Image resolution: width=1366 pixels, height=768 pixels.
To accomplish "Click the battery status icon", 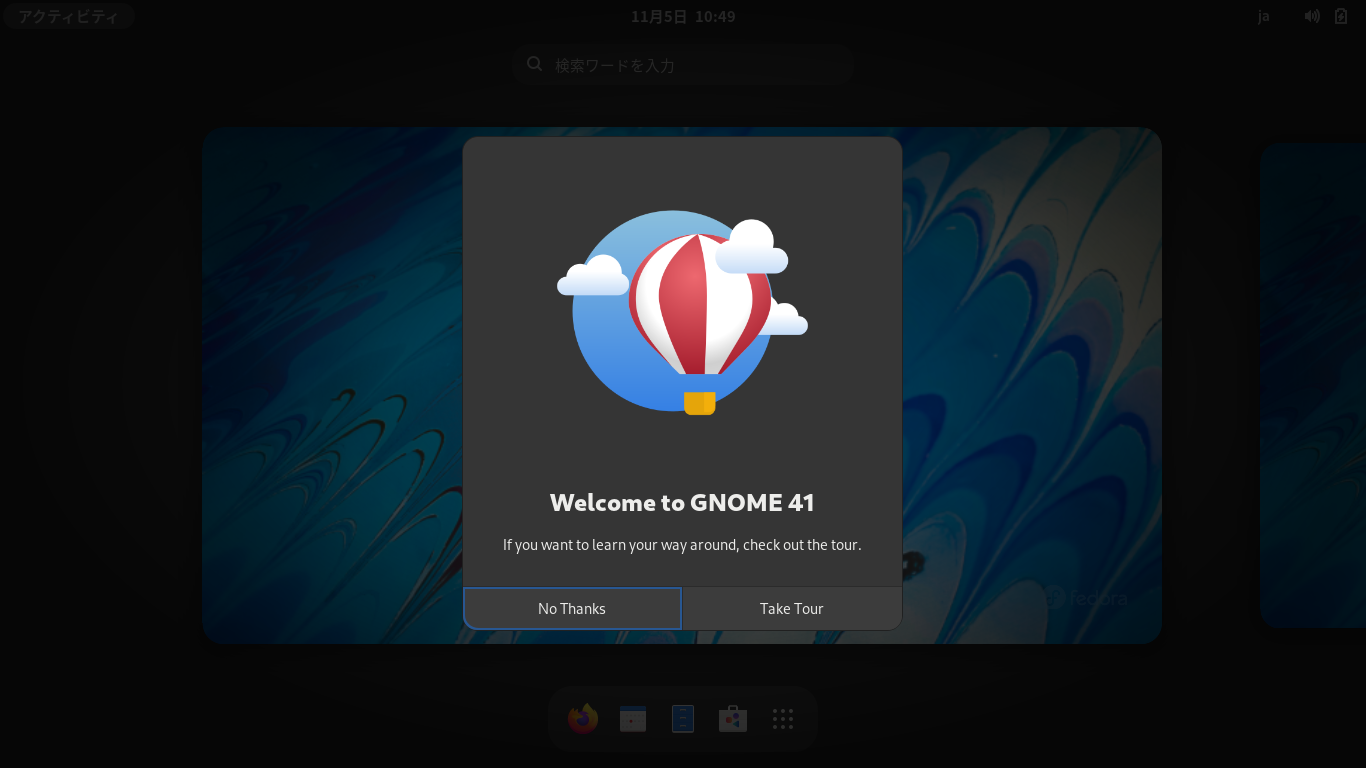I will pyautogui.click(x=1341, y=16).
